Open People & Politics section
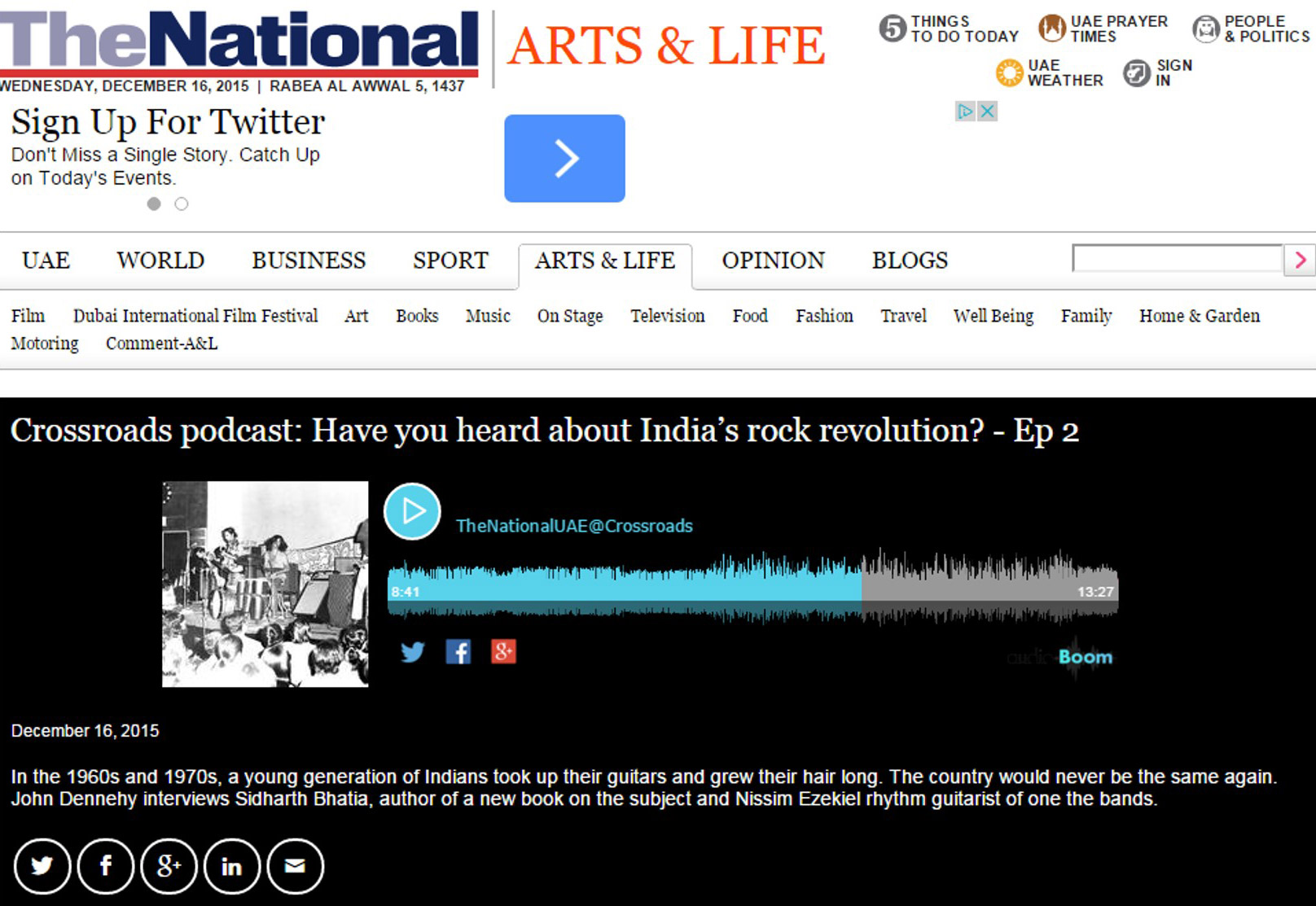Viewport: 1316px width, 906px height. (1252, 29)
